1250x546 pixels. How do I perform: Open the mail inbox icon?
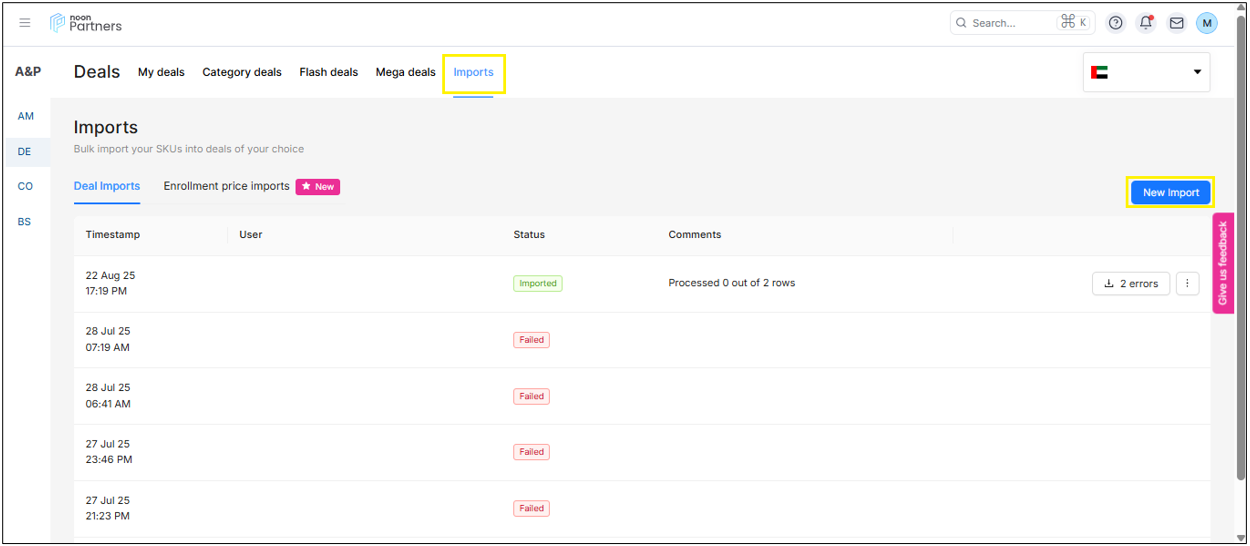pyautogui.click(x=1176, y=23)
